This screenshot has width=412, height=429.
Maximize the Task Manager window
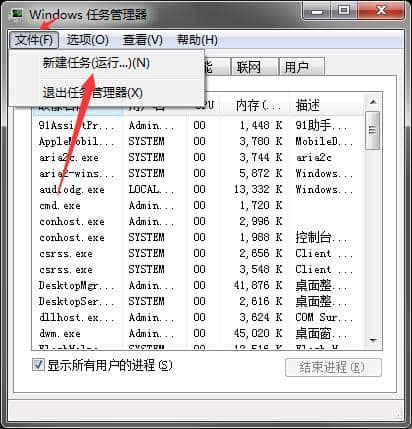pos(344,11)
